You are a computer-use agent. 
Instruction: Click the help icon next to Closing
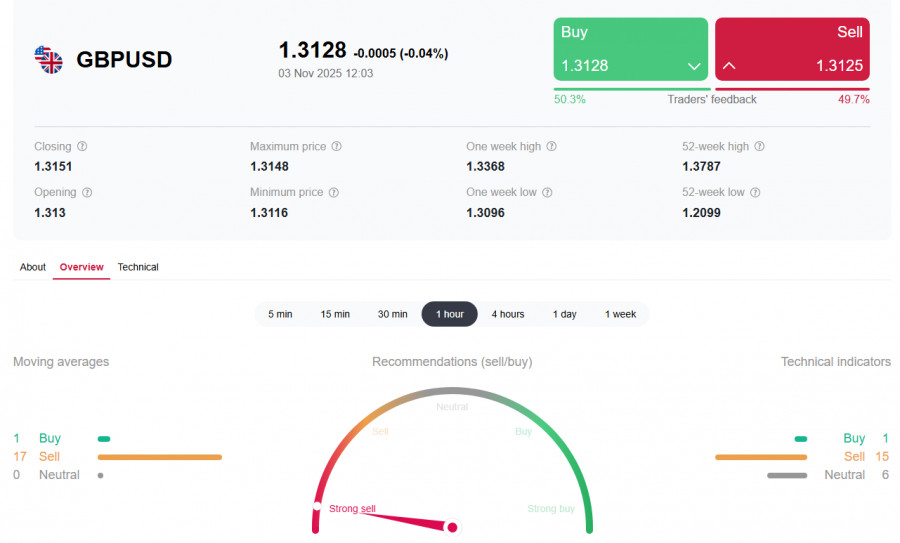(x=82, y=146)
